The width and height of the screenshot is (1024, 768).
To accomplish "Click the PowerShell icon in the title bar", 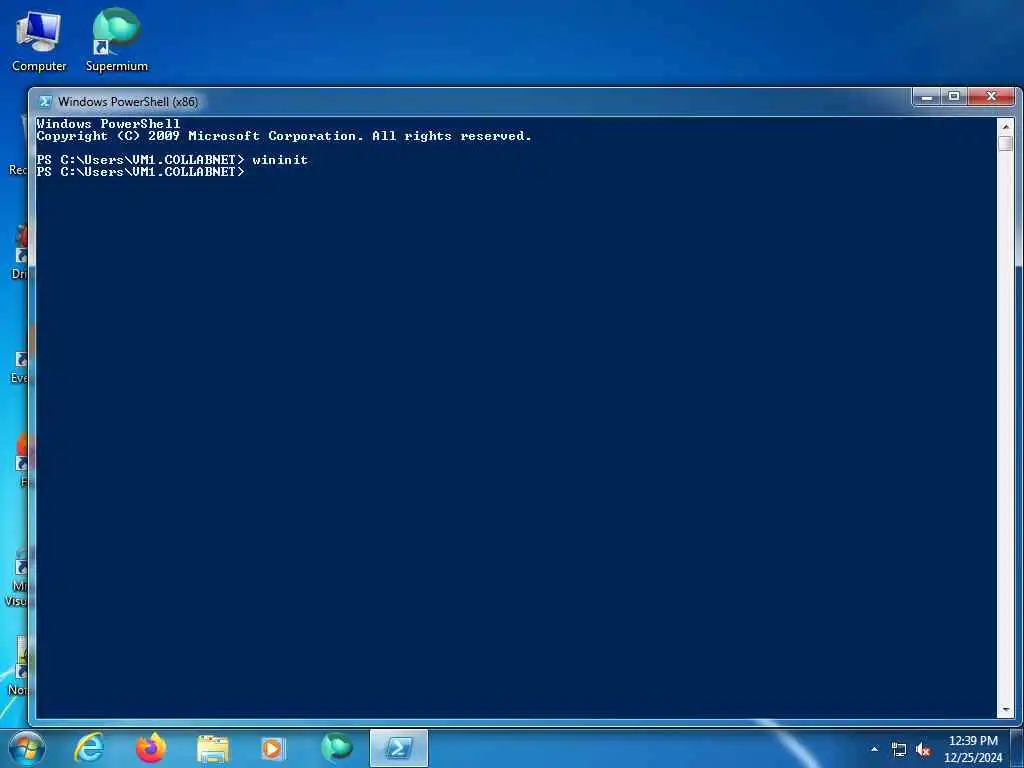I will pos(45,101).
